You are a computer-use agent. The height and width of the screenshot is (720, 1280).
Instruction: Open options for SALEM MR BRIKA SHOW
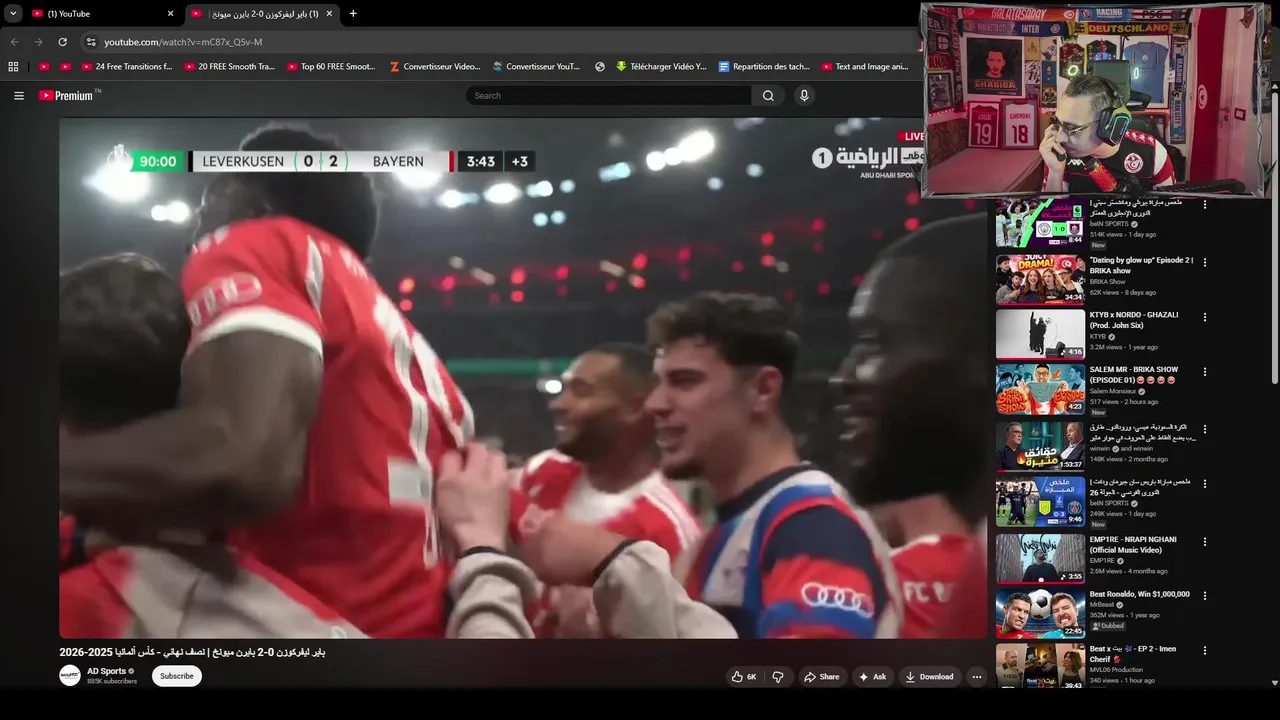click(1205, 372)
